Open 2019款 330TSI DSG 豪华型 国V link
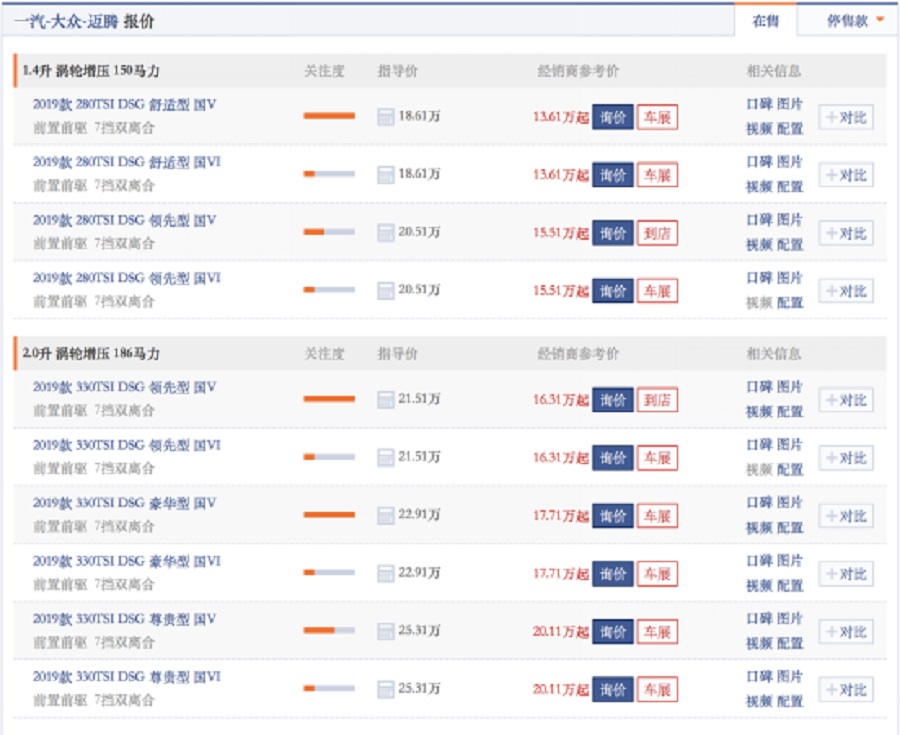Image resolution: width=900 pixels, height=735 pixels. click(125, 503)
